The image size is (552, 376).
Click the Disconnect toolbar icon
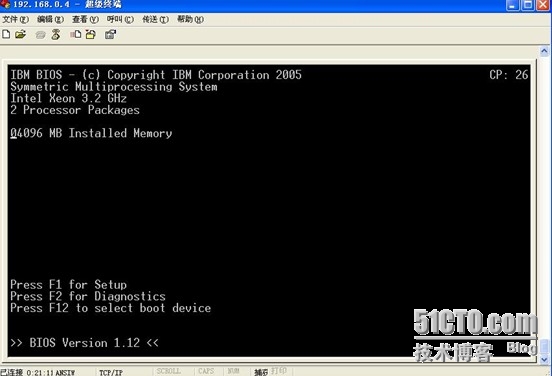coord(56,34)
